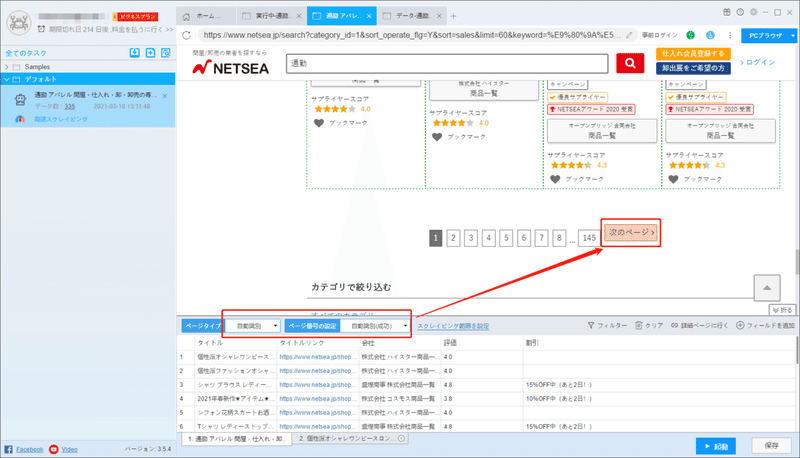Click the NETSEA logo

[x=230, y=67]
